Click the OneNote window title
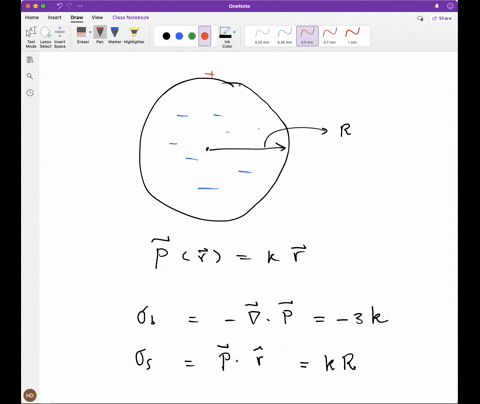The image size is (480, 404). [239, 6]
